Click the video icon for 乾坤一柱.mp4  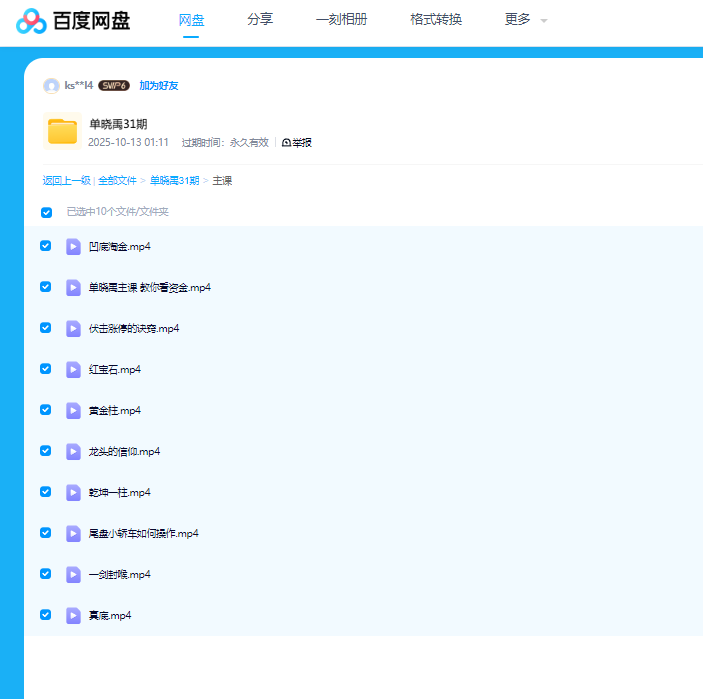(73, 492)
